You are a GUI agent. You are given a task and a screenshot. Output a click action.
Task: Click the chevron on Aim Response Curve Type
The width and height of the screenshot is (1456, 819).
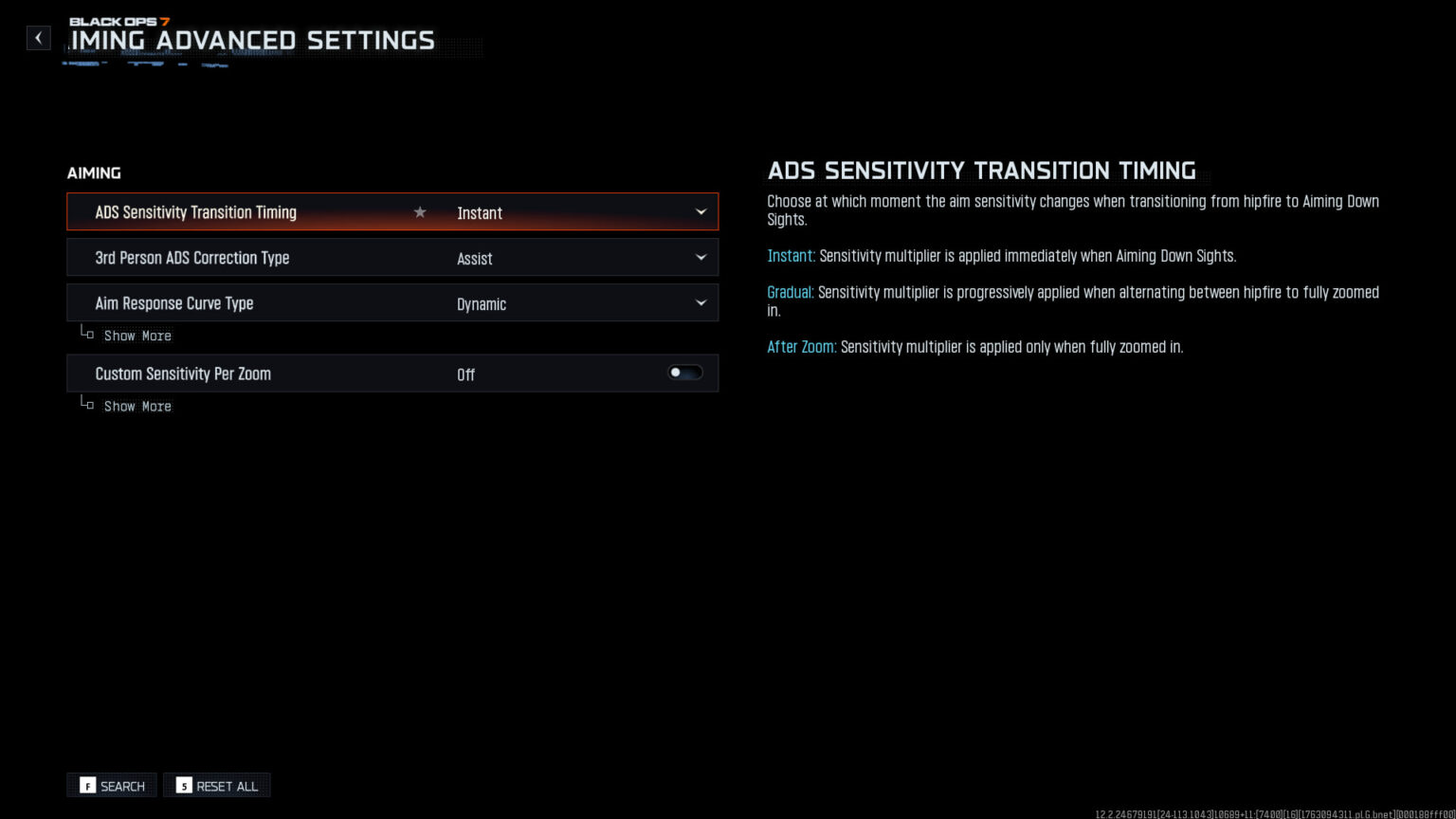[x=701, y=302]
